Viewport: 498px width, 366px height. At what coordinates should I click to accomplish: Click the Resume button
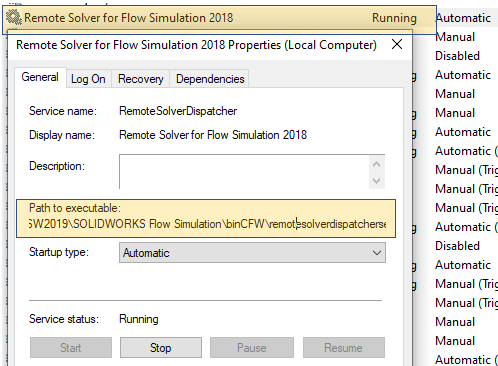(343, 348)
